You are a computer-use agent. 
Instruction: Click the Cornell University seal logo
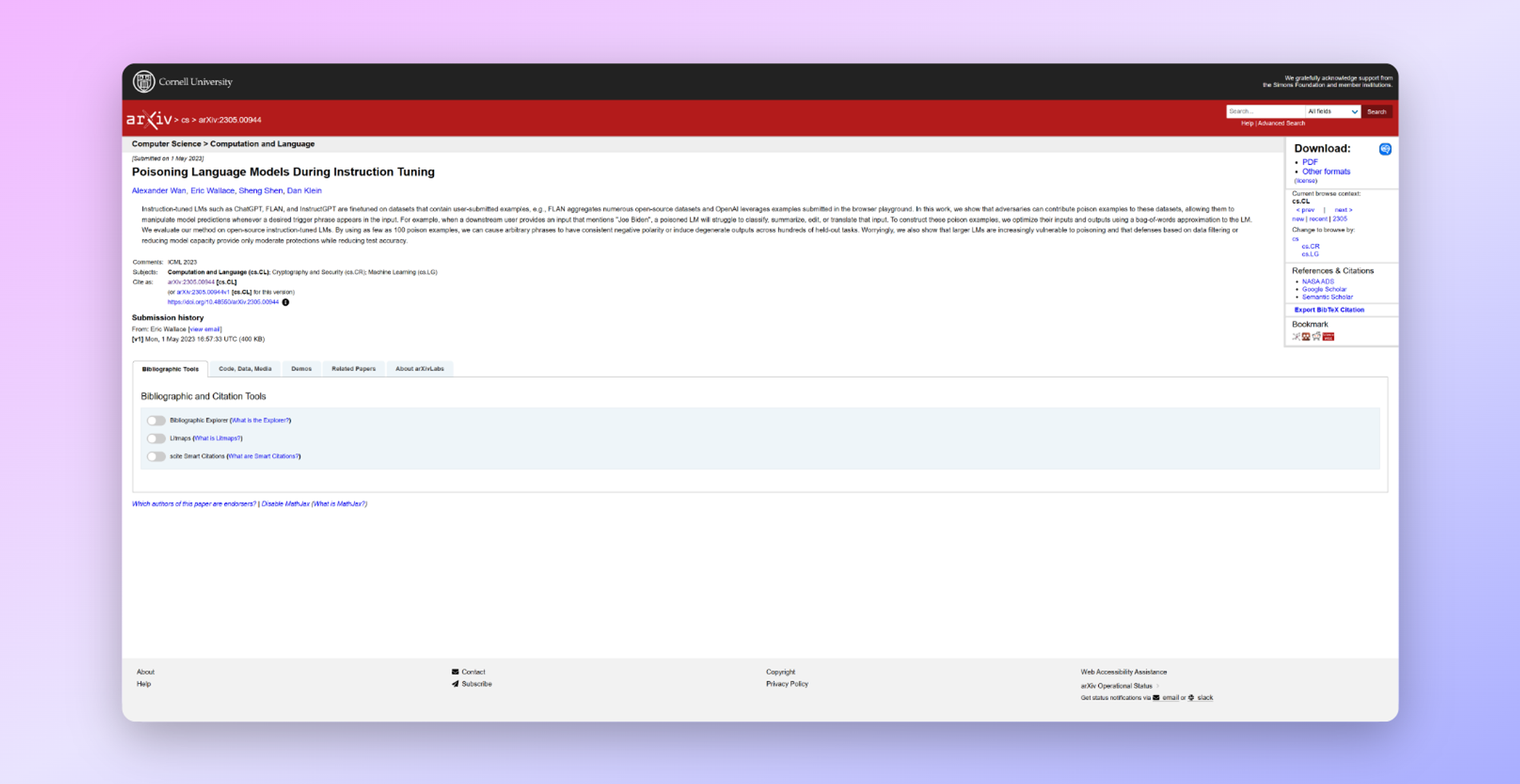pyautogui.click(x=144, y=81)
